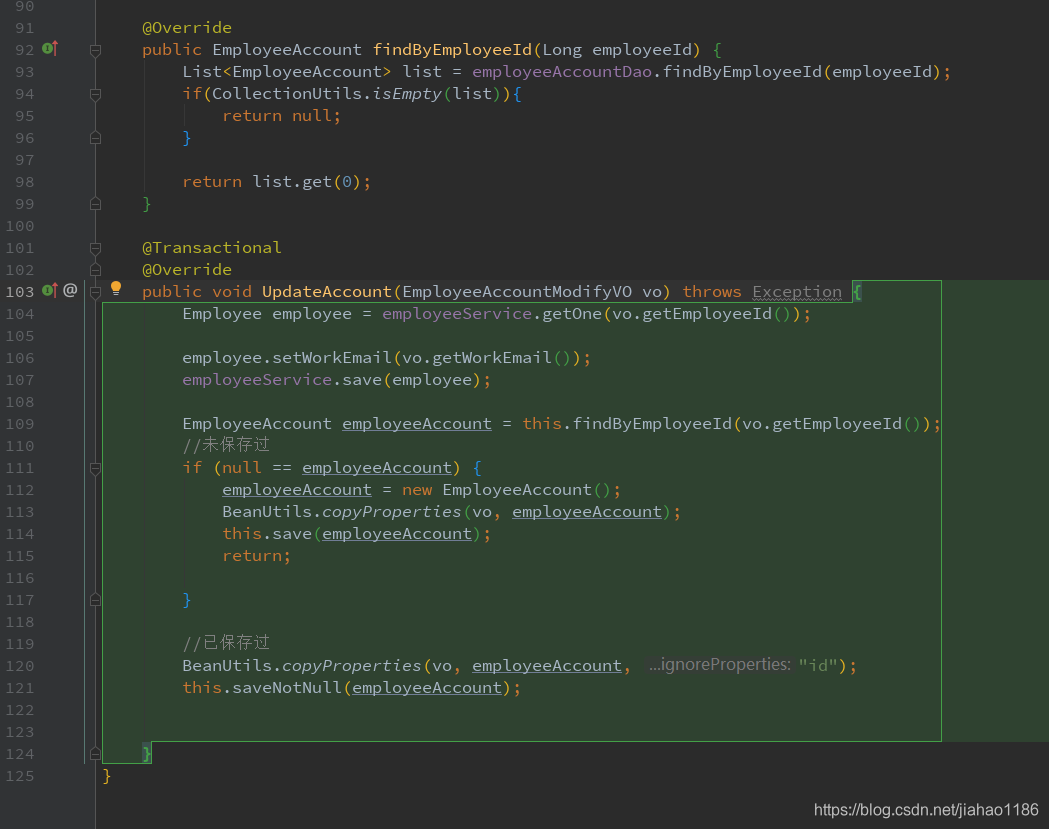
Task: Click the fold end marker at line 124
Action: [x=96, y=754]
